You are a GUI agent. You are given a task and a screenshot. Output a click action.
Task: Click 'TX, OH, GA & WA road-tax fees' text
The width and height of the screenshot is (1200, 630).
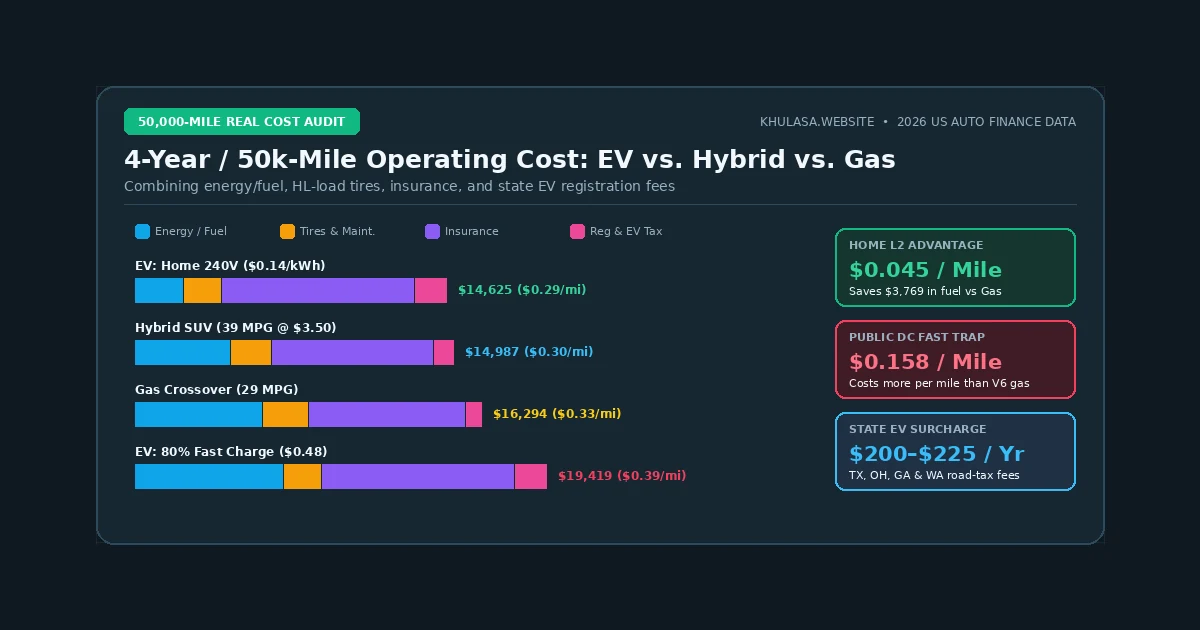pos(934,476)
